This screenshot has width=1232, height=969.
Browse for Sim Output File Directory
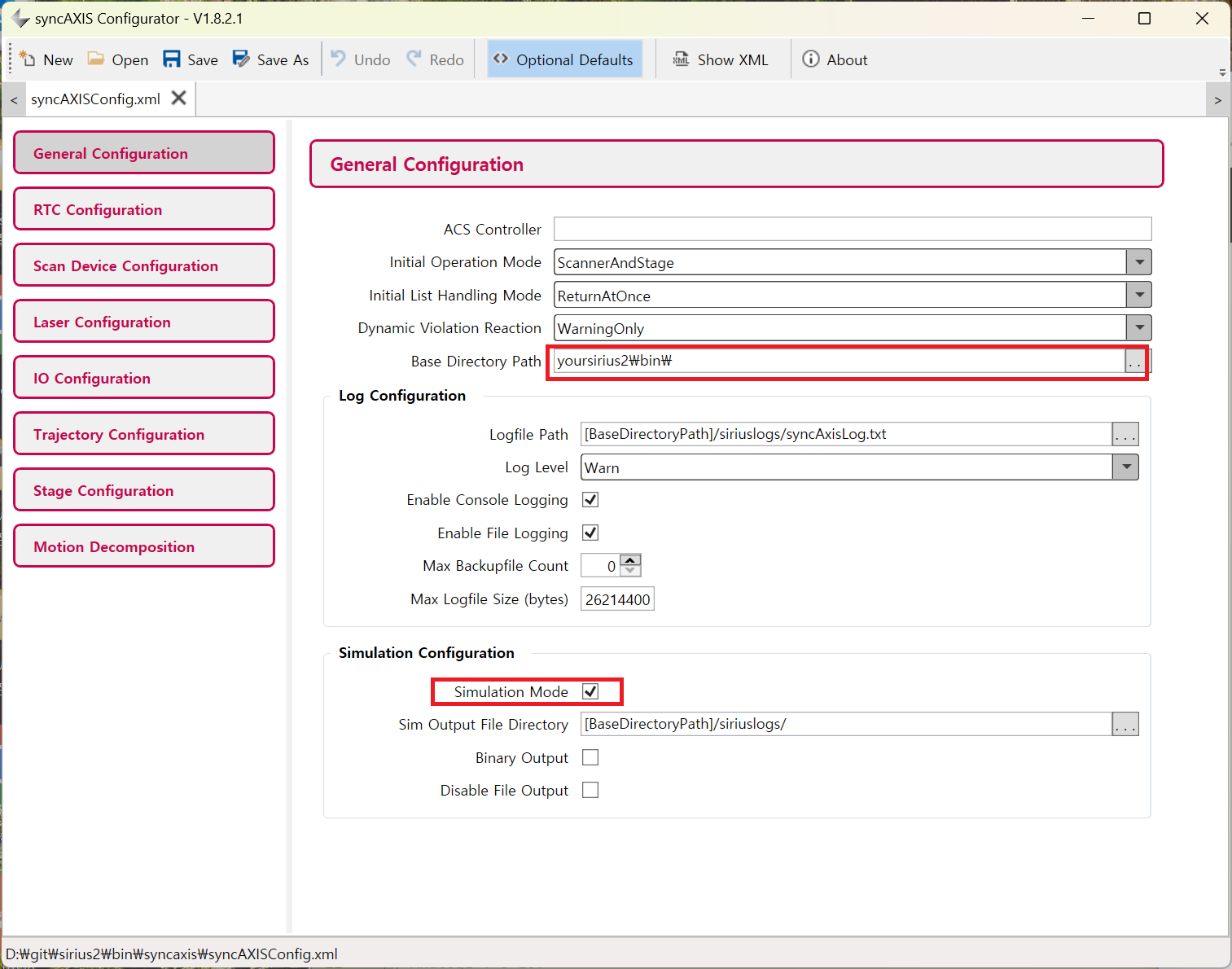[x=1125, y=724]
